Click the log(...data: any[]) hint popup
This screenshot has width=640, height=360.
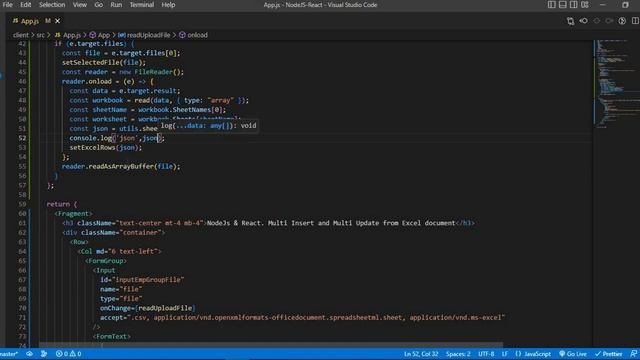tap(208, 125)
